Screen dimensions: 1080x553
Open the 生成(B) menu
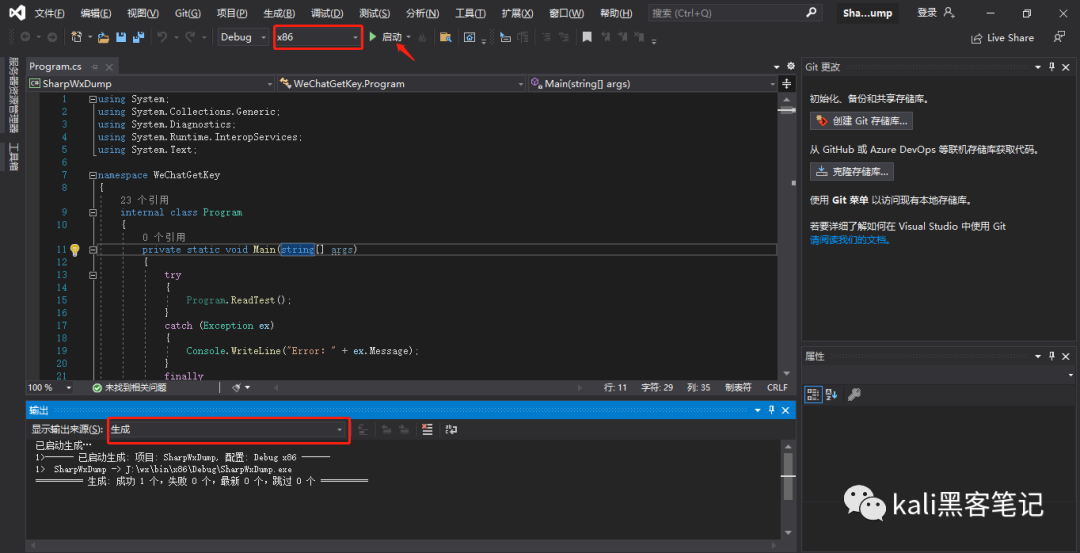pyautogui.click(x=279, y=14)
